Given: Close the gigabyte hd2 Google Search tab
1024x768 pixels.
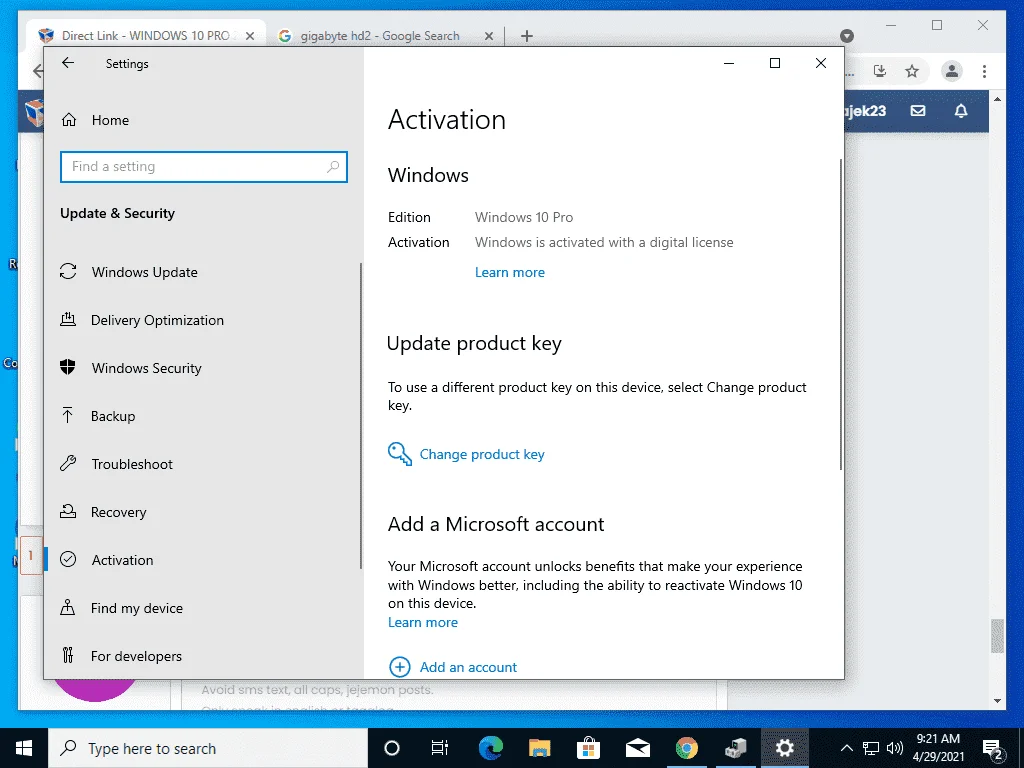Looking at the screenshot, I should click(x=488, y=36).
